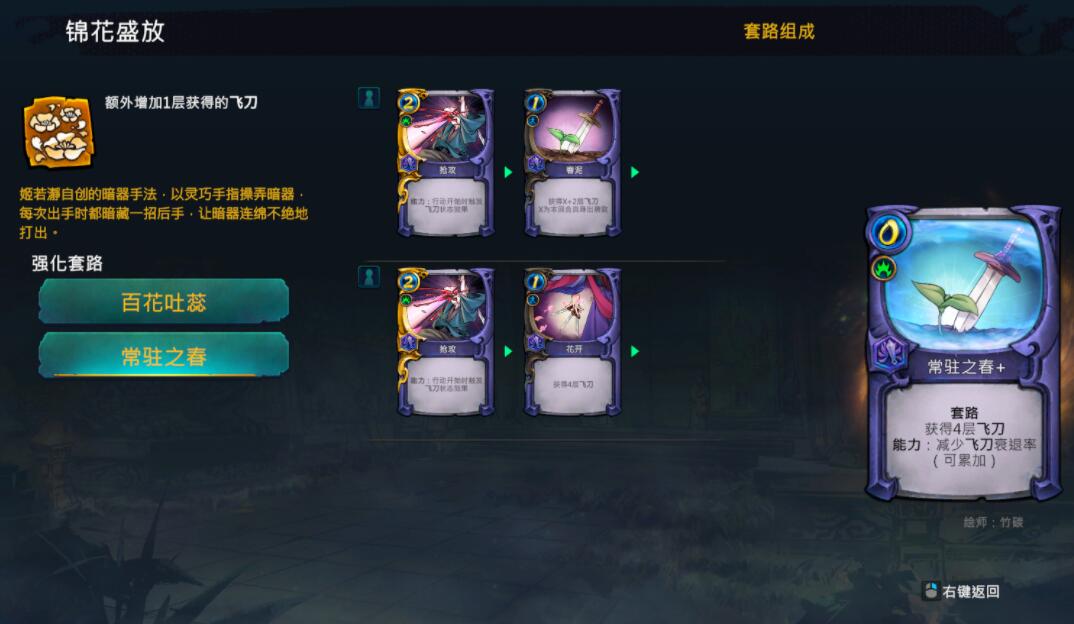Open the 春泥 card thumbnail
This screenshot has width=1074, height=624.
point(573,163)
